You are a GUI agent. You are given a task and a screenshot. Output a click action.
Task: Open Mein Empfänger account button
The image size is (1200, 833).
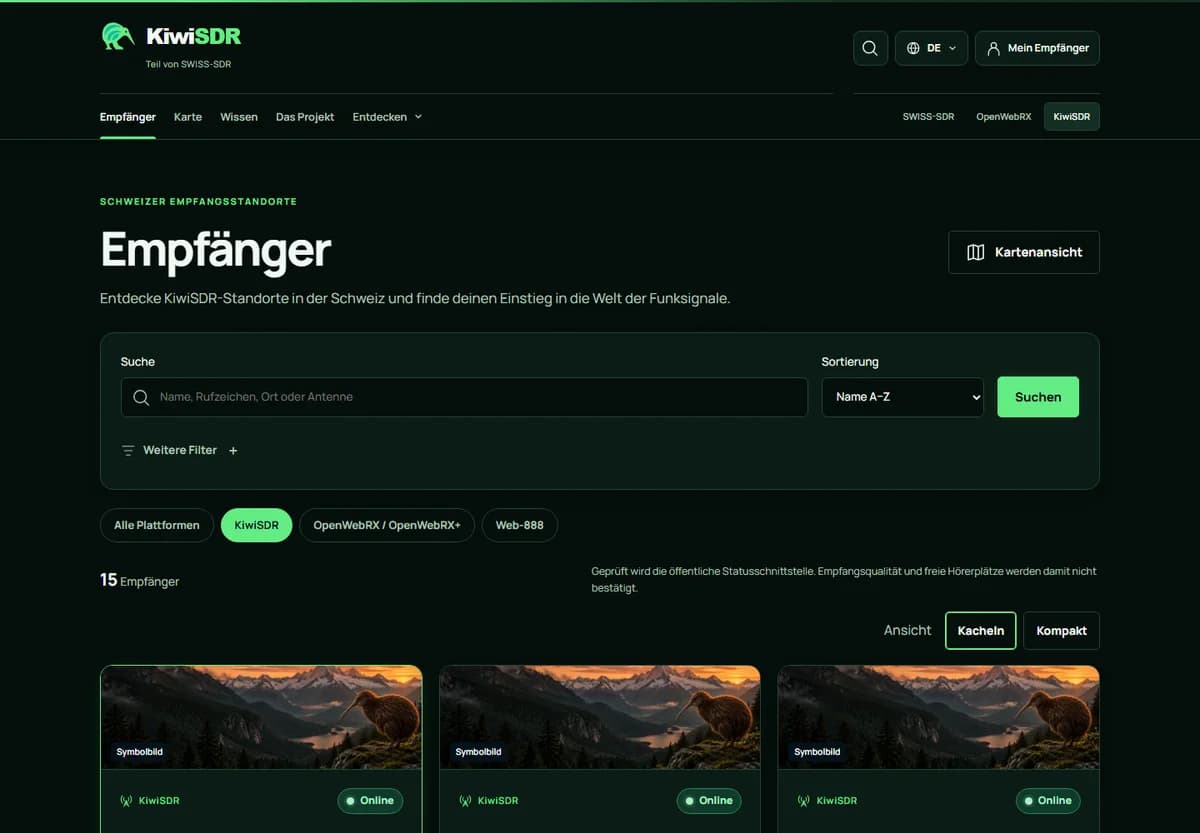(1037, 48)
